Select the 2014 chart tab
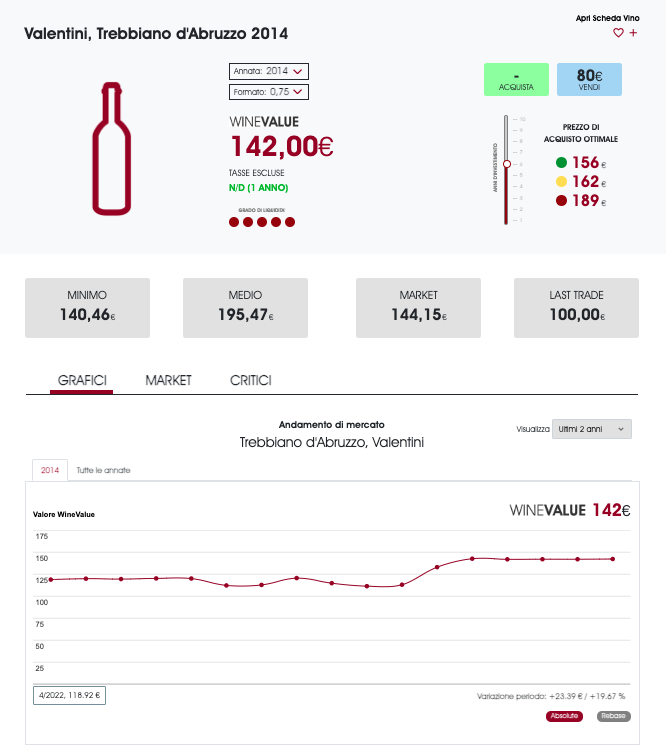The height and width of the screenshot is (750, 666). [x=50, y=470]
